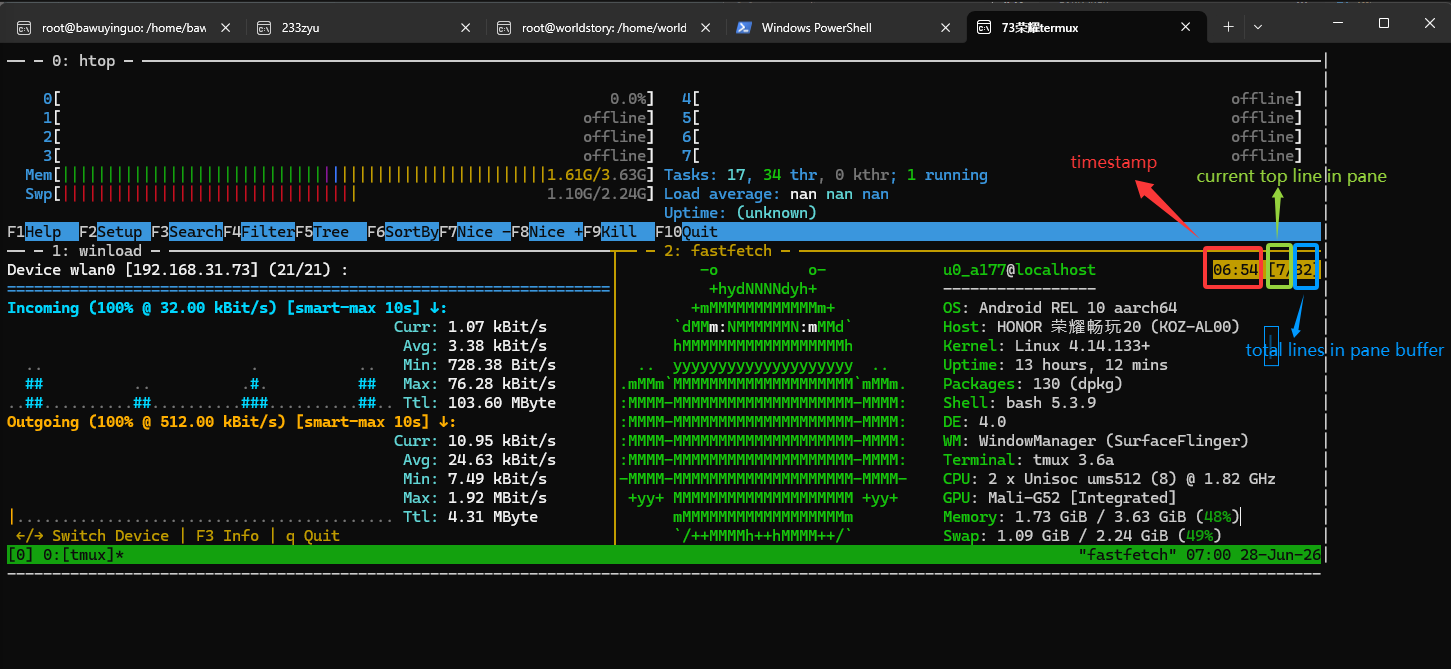Image resolution: width=1451 pixels, height=669 pixels.
Task: Click F7 Nice - in htop
Action: pos(475,232)
